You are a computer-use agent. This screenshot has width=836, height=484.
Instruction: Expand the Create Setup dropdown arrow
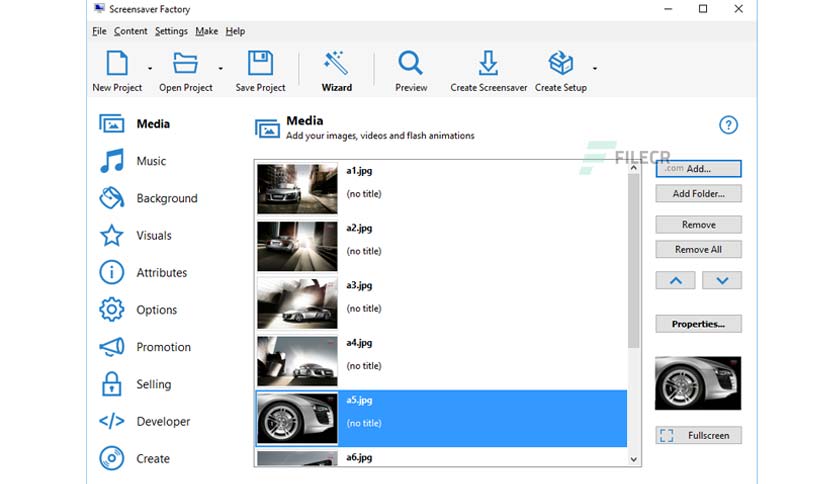click(x=594, y=68)
